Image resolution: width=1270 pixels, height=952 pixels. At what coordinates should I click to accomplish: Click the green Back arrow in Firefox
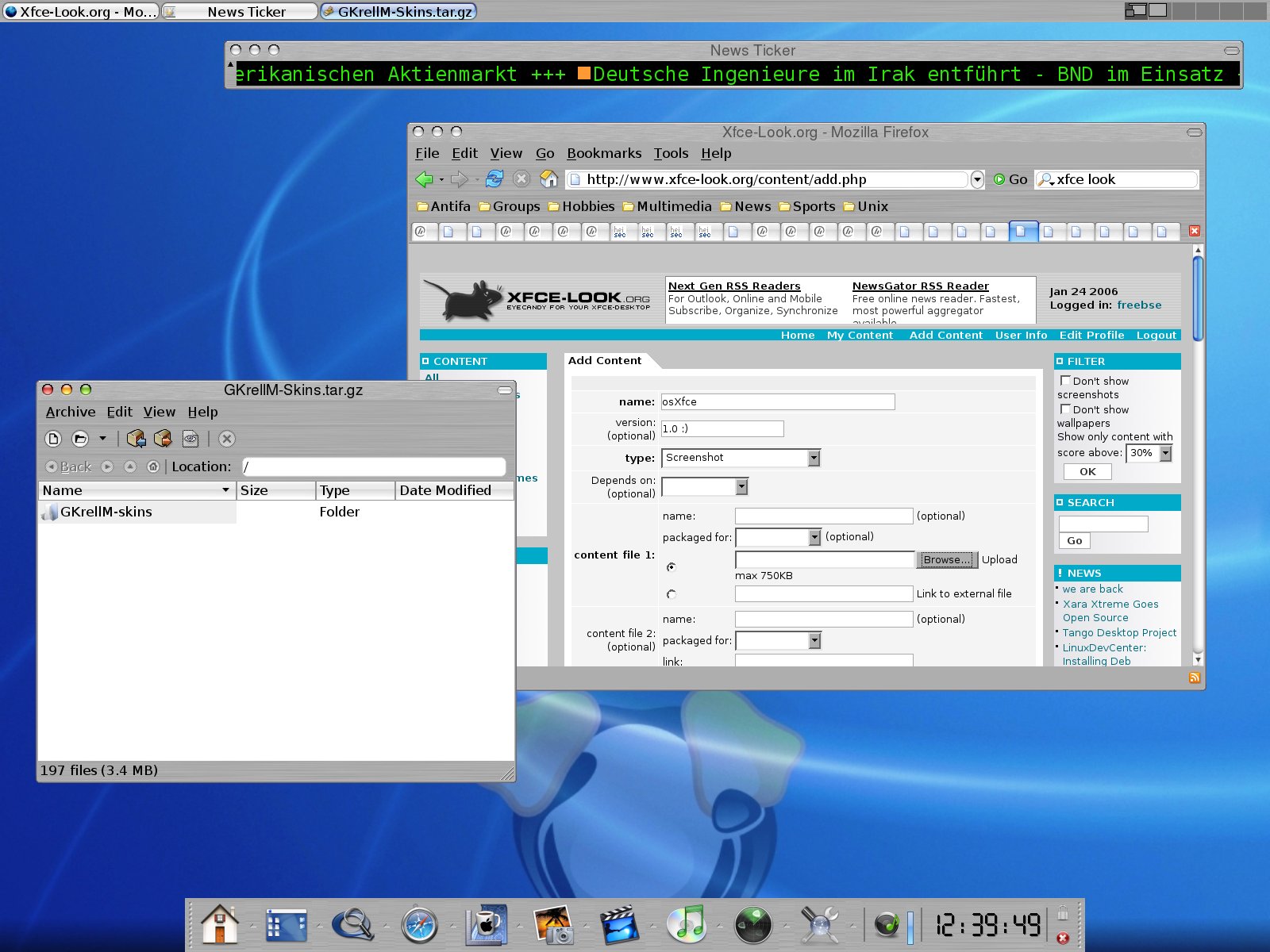424,179
